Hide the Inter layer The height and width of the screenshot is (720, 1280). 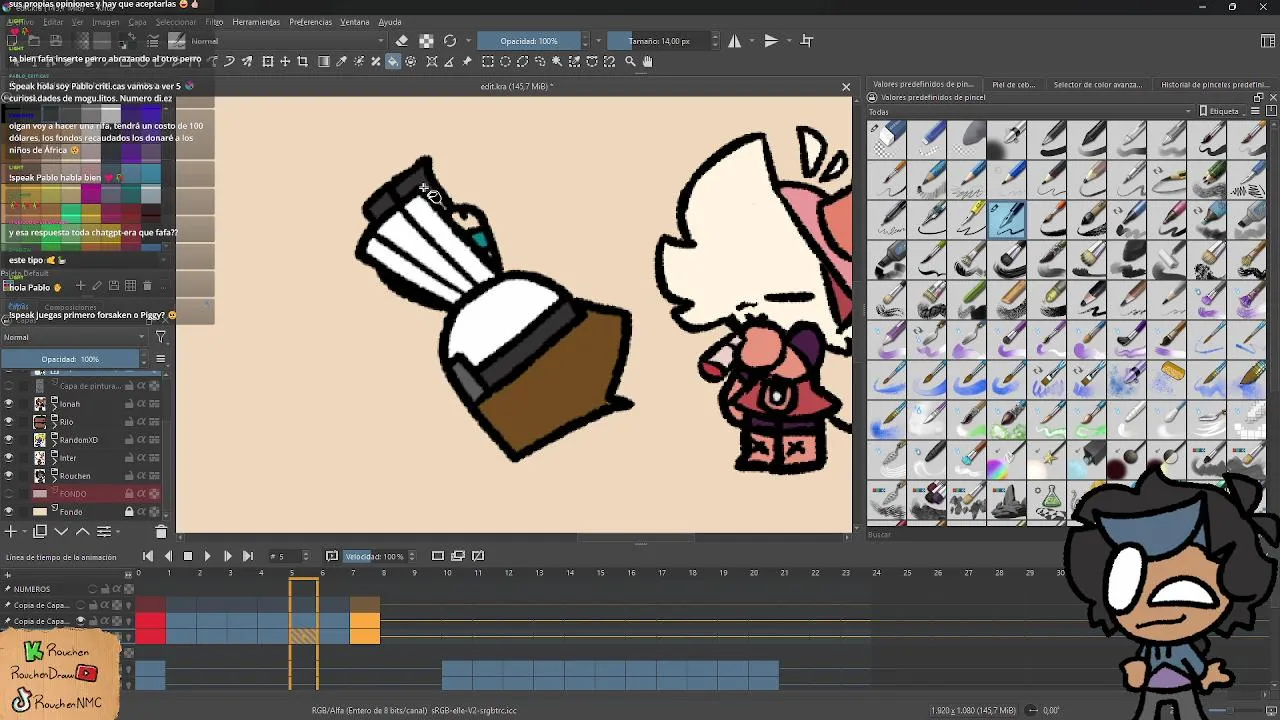click(9, 458)
